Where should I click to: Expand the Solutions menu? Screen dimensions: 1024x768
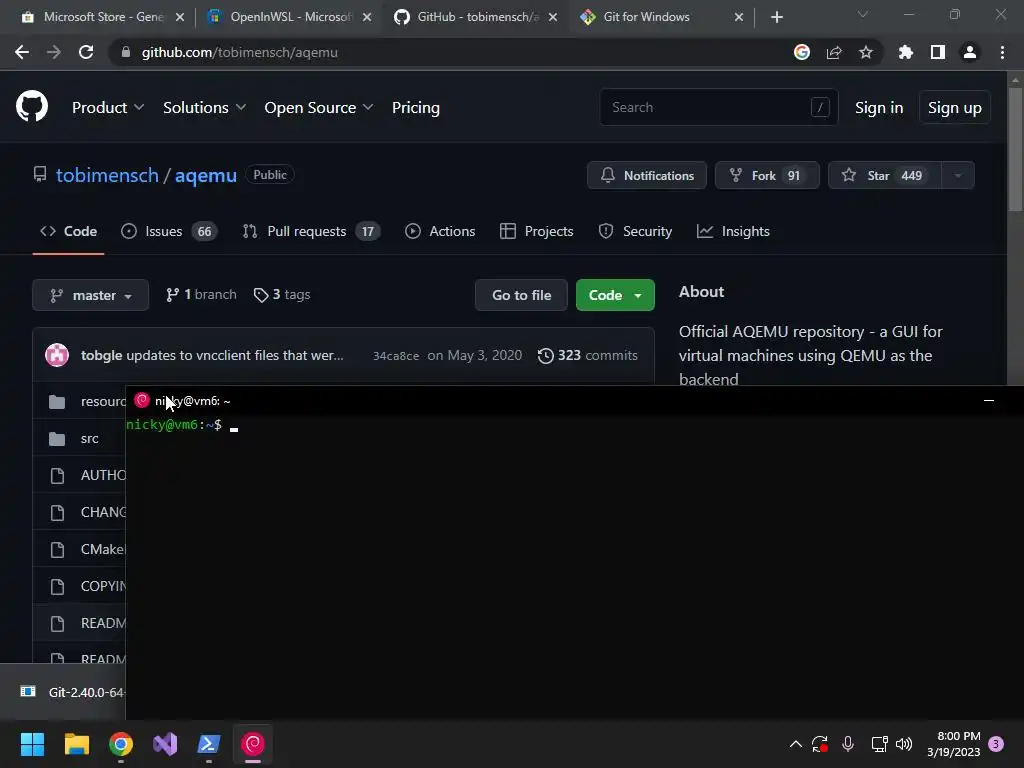(x=204, y=108)
